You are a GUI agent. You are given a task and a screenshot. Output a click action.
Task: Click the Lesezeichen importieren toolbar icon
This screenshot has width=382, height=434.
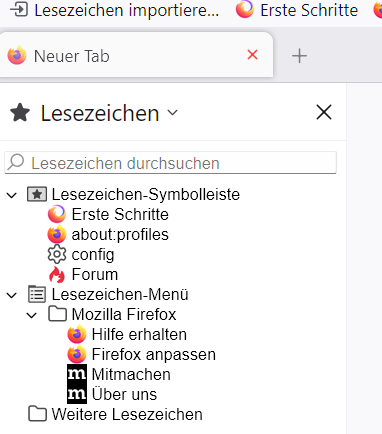(x=19, y=9)
